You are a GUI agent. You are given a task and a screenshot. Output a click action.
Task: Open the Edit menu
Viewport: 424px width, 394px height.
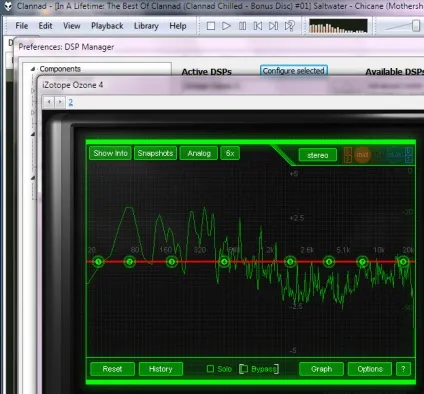click(x=45, y=26)
